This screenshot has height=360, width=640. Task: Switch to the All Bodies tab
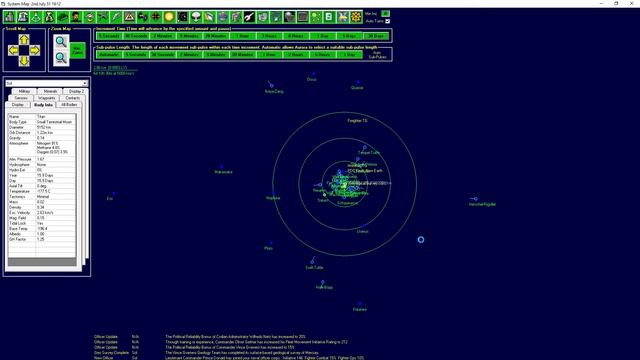69,105
